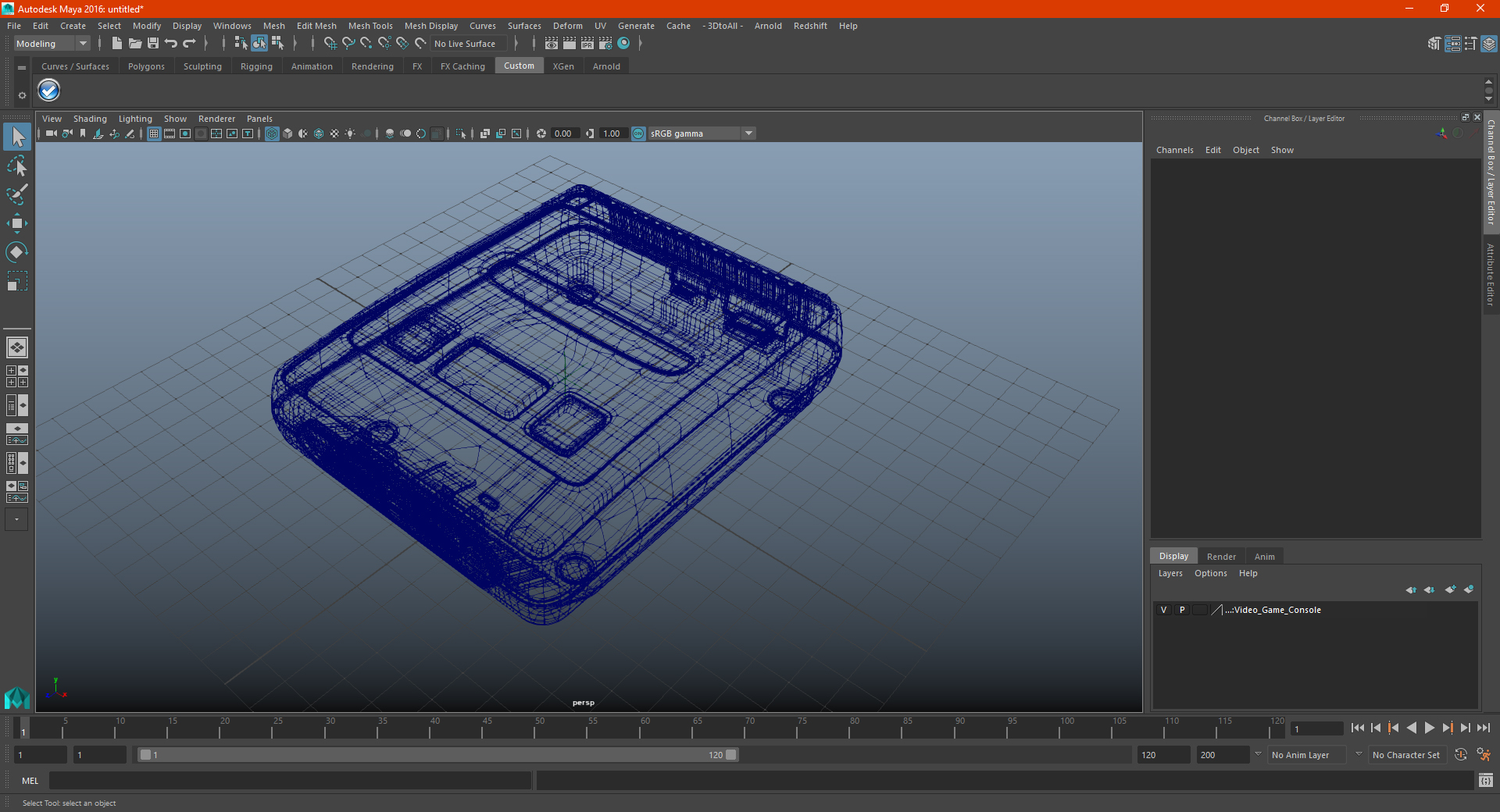
Task: Open the shelf tab list menu button
Action: (x=22, y=68)
